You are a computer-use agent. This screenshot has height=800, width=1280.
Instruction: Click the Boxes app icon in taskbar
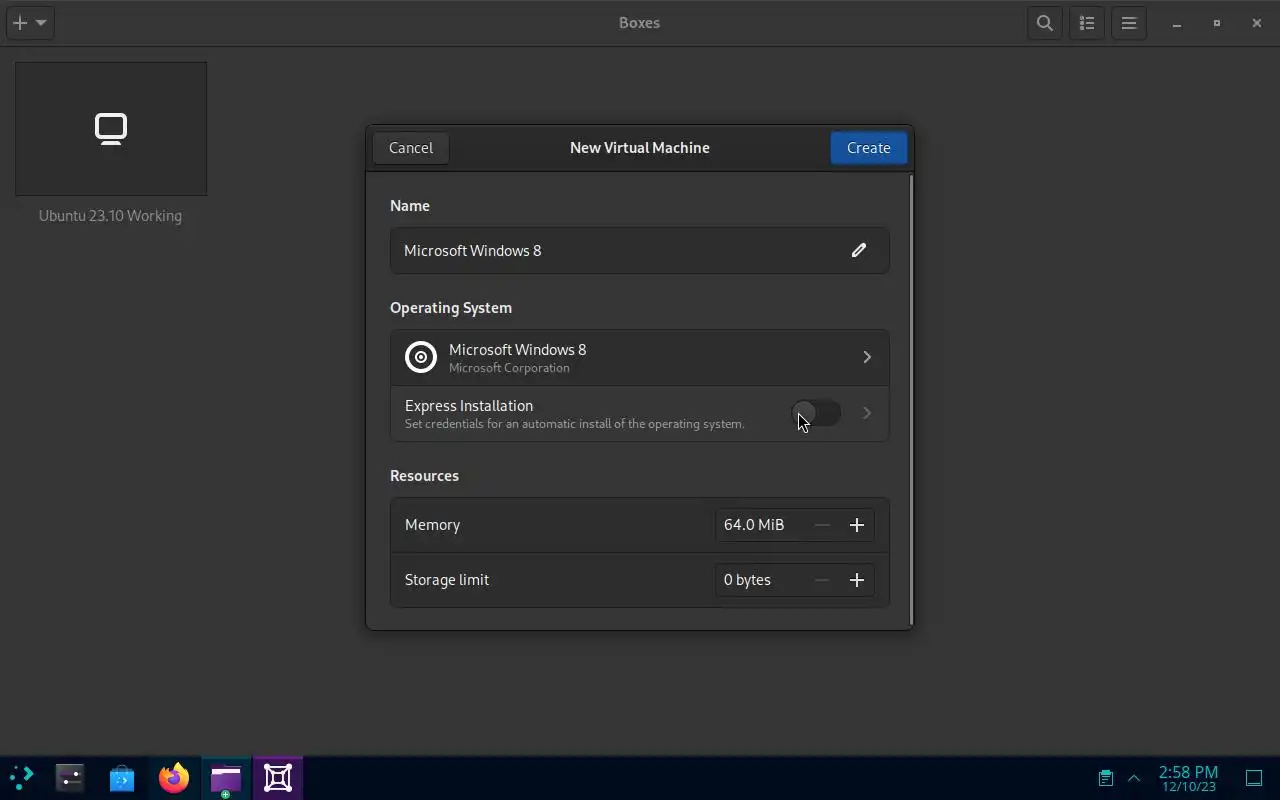point(278,777)
